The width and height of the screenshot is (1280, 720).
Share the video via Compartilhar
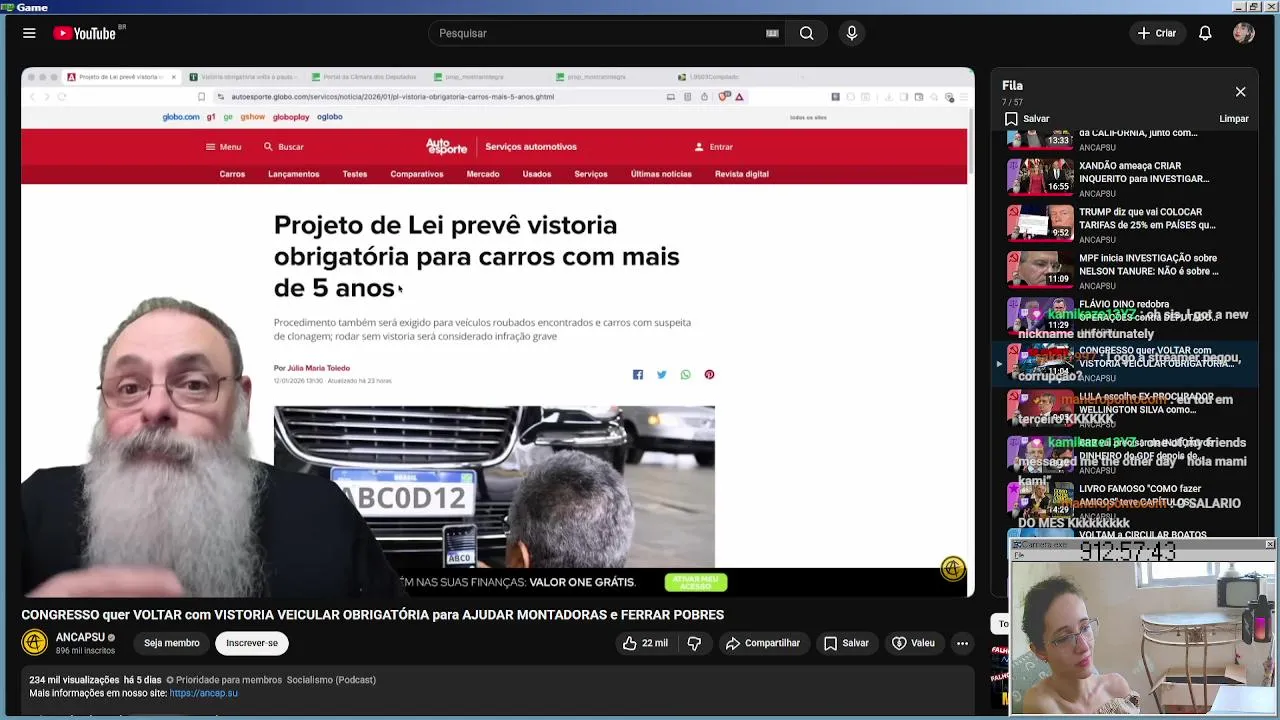[x=763, y=643]
